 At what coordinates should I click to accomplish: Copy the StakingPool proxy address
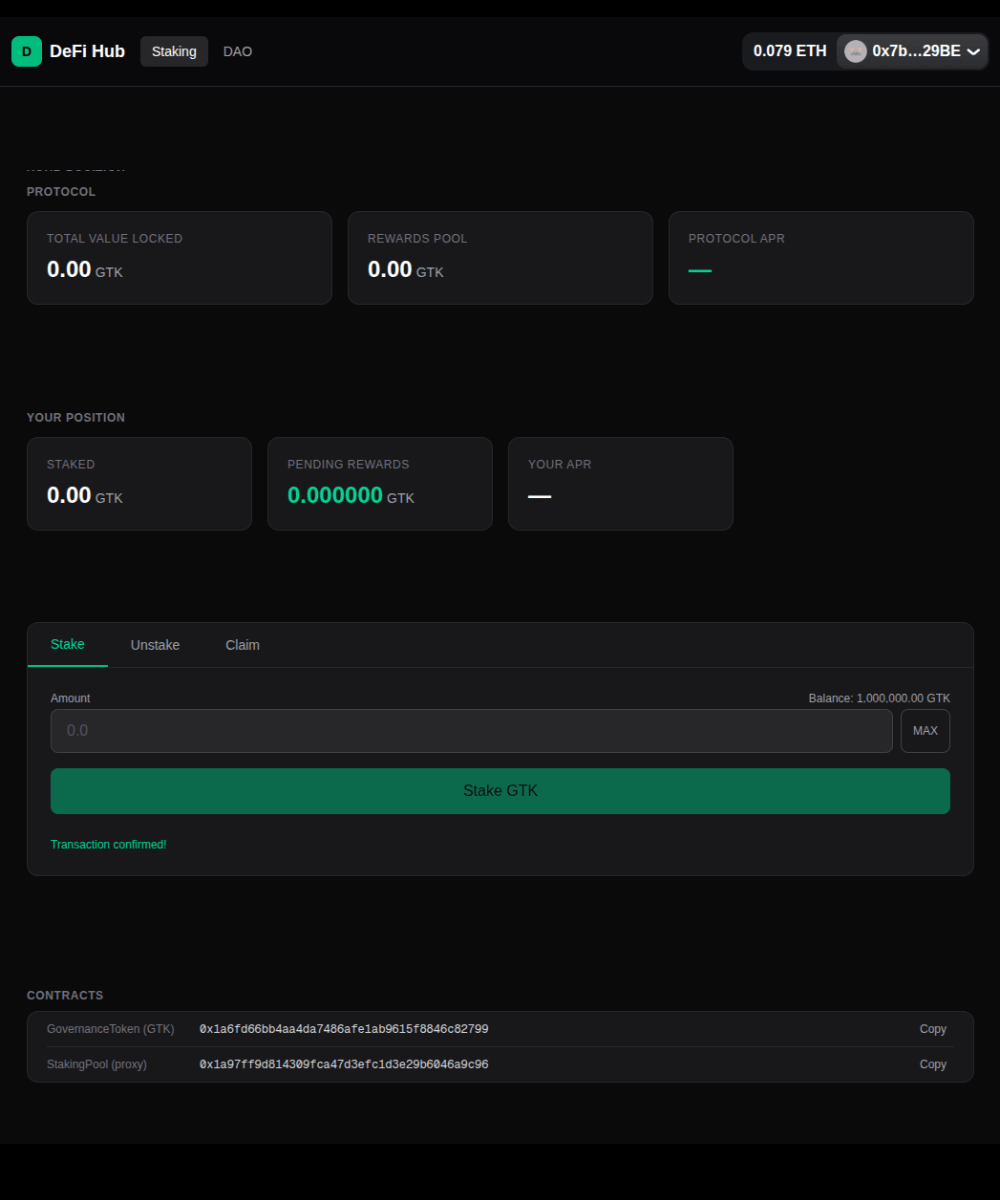tap(933, 1064)
